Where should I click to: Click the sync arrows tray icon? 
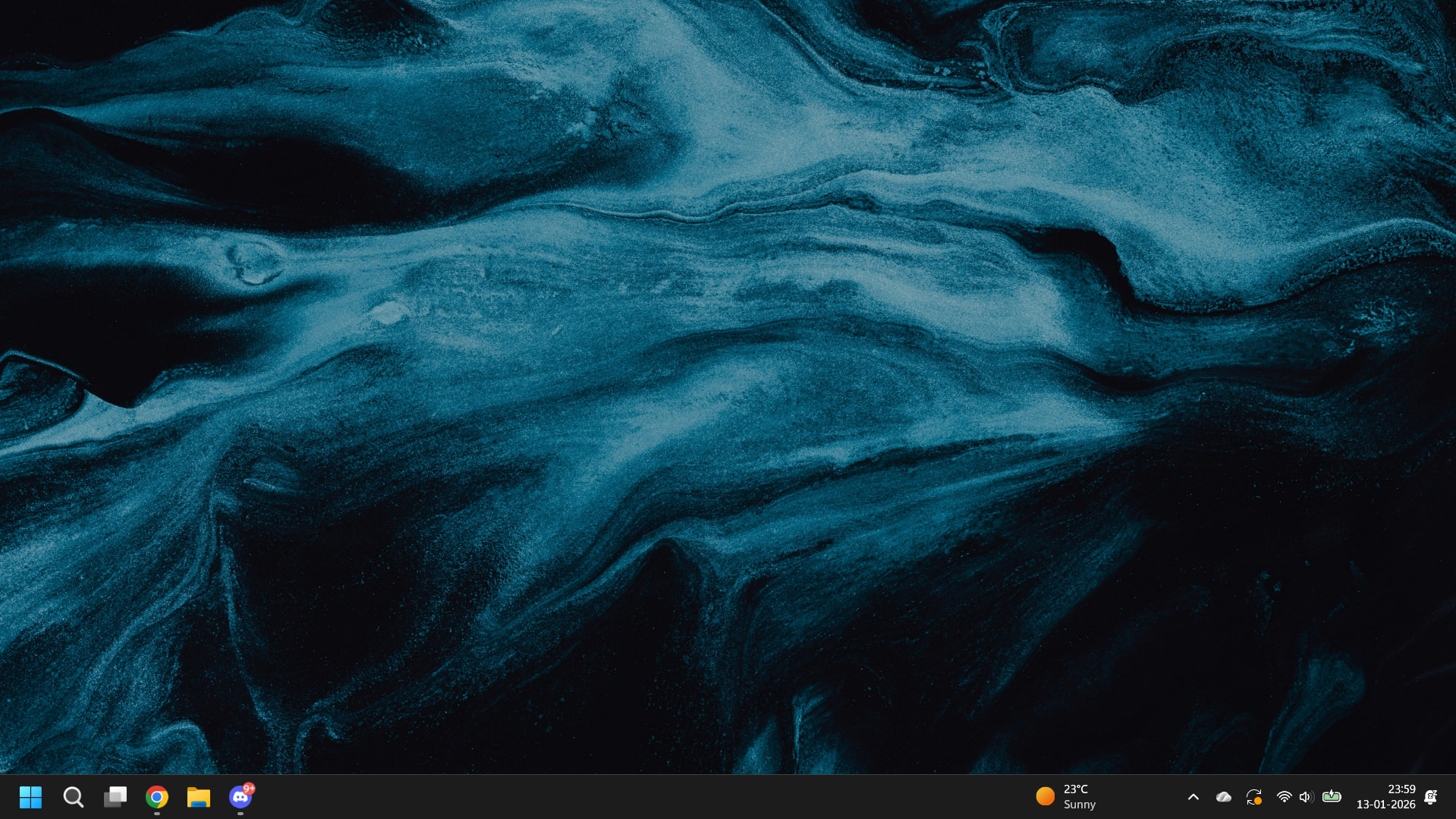coord(1253,797)
